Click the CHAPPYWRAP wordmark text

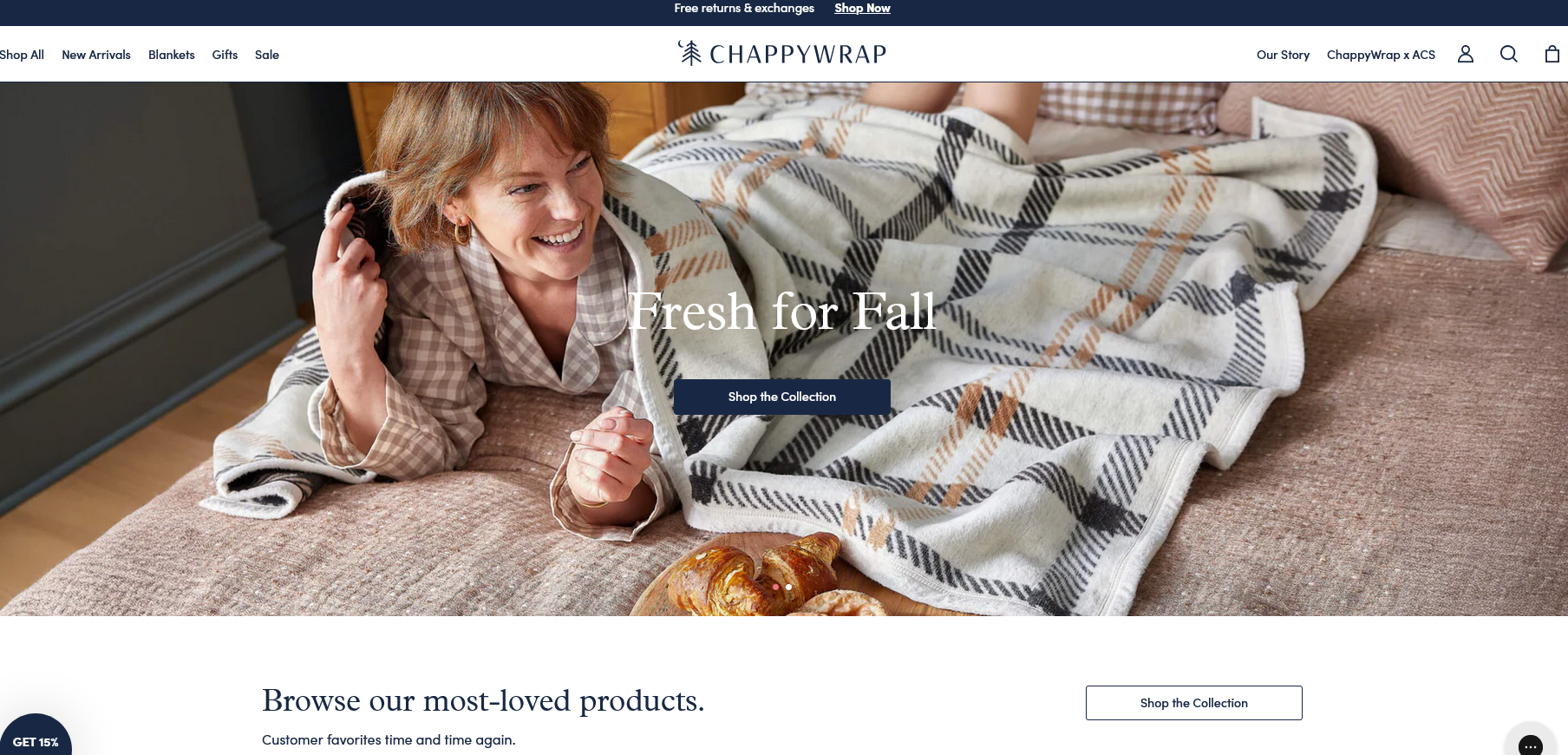click(798, 54)
